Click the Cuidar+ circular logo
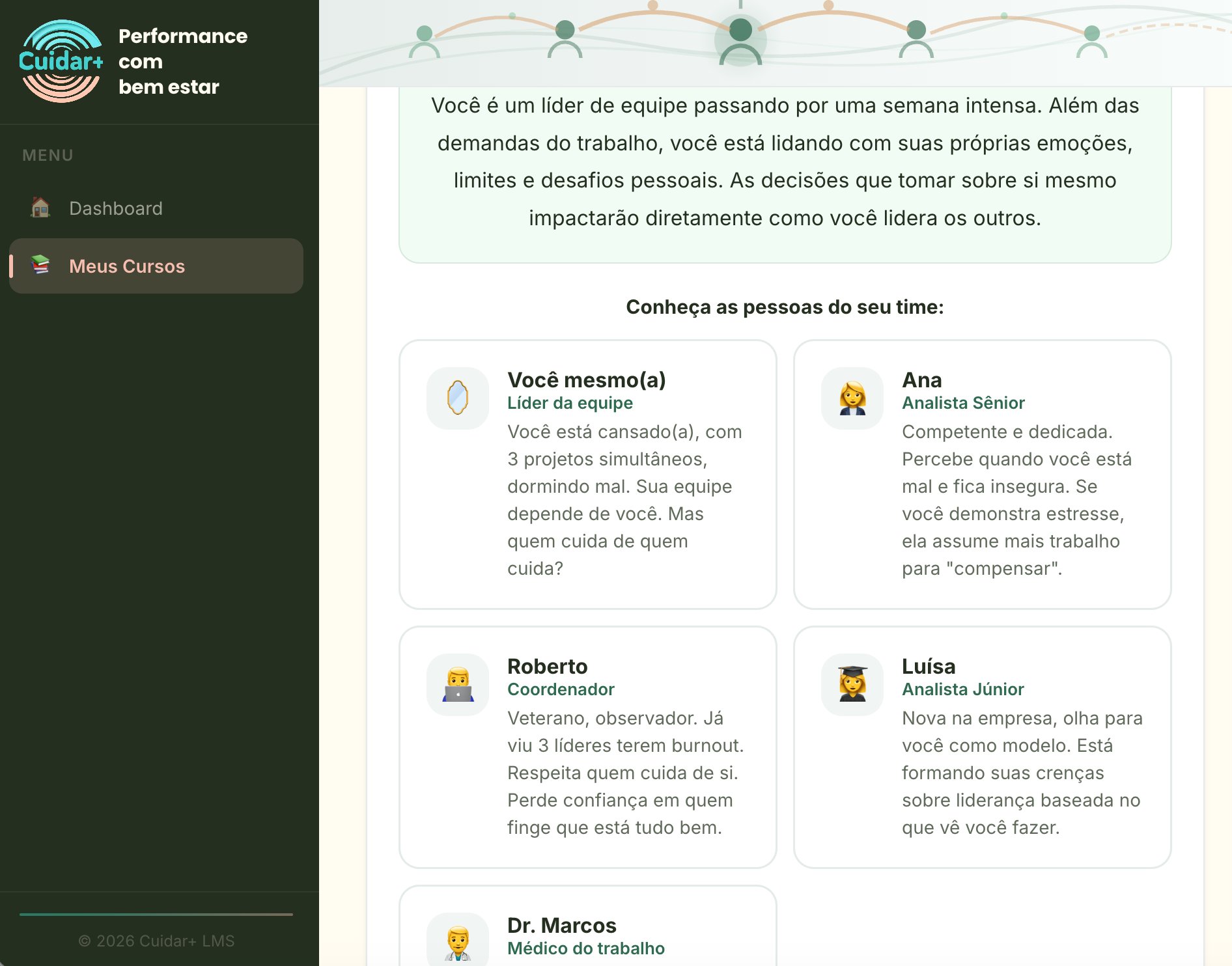The height and width of the screenshot is (966, 1232). pos(61,61)
